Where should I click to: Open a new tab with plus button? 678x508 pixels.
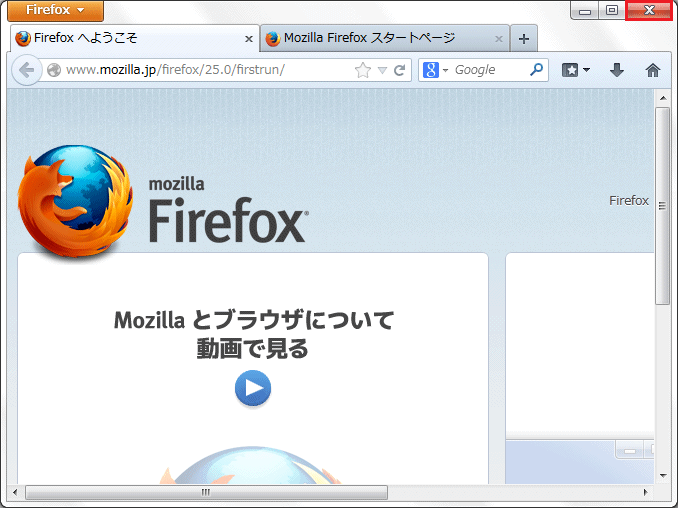[x=523, y=39]
